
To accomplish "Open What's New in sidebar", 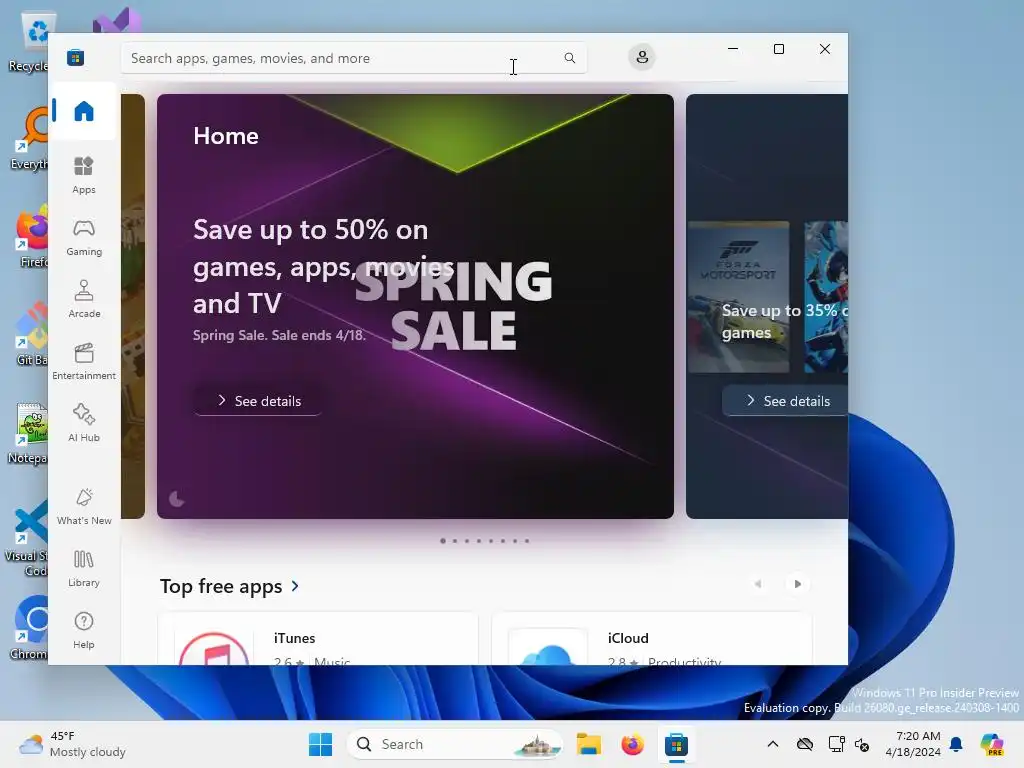I will click(x=84, y=506).
